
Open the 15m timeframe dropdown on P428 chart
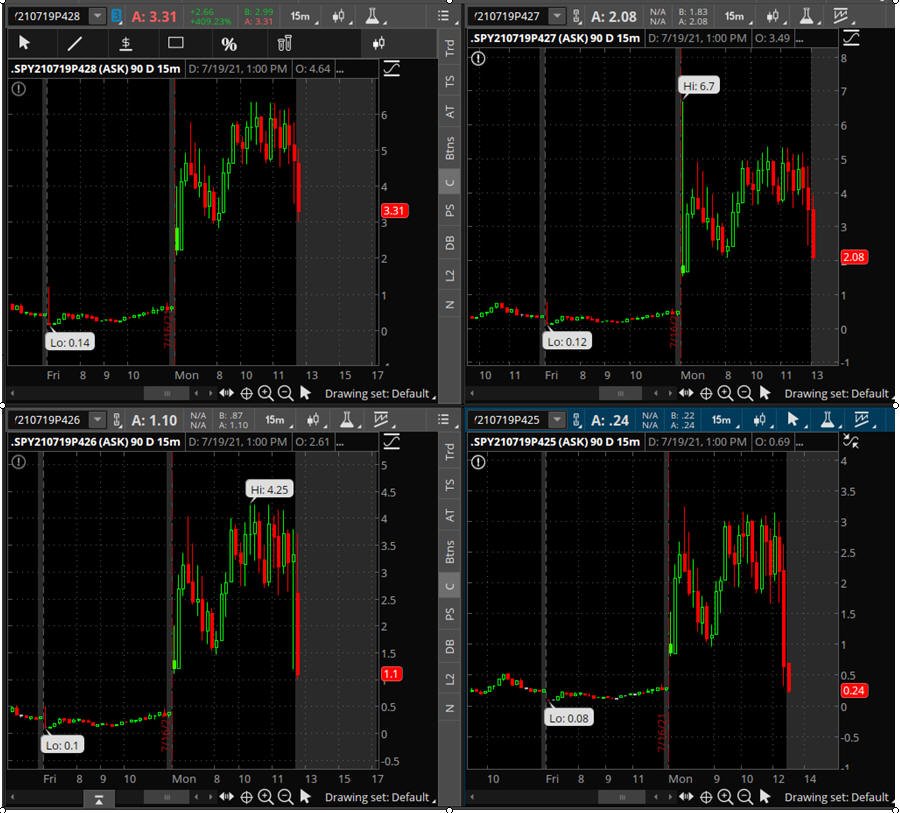pyautogui.click(x=303, y=16)
